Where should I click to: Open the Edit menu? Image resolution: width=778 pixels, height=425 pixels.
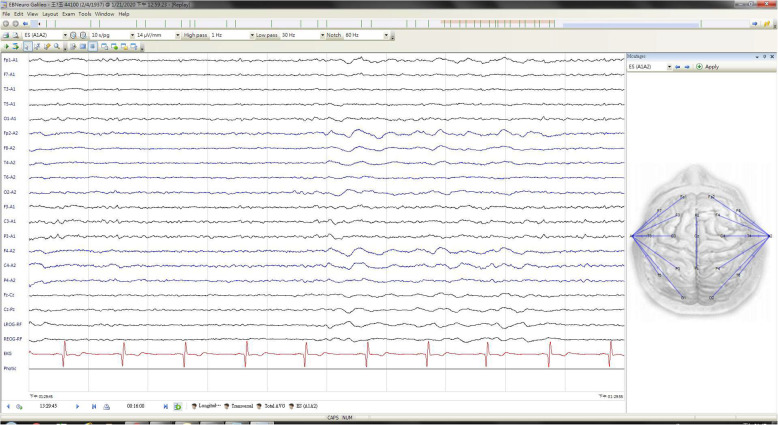[18, 14]
